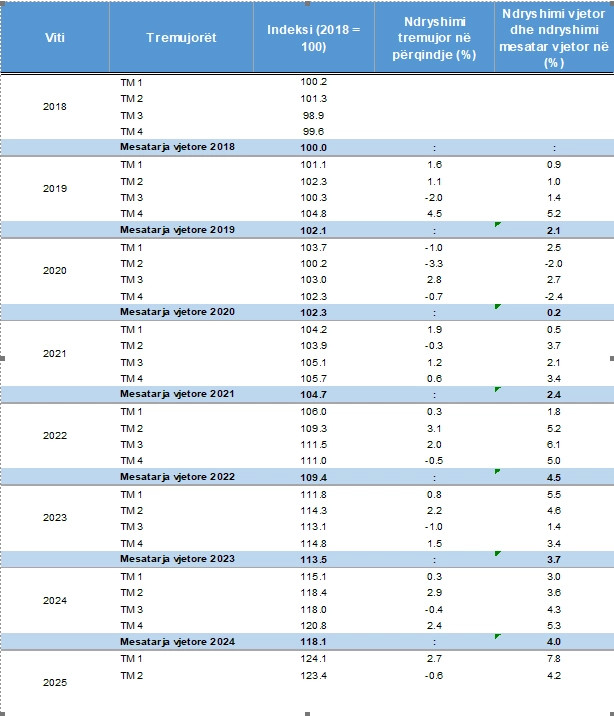Click the "Ndryshimi vjetor dhe ndryshimi mesatar vjetor" header

point(553,37)
